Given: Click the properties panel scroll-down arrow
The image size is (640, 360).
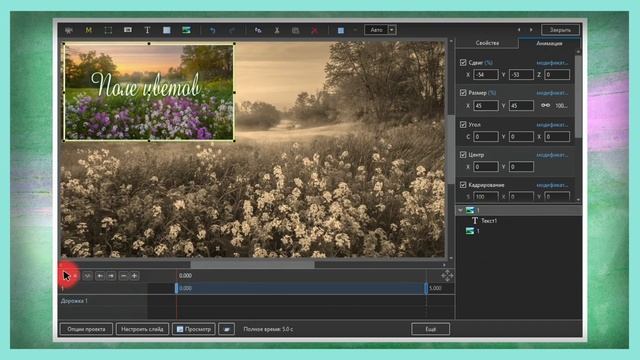Looking at the screenshot, I should 578,200.
